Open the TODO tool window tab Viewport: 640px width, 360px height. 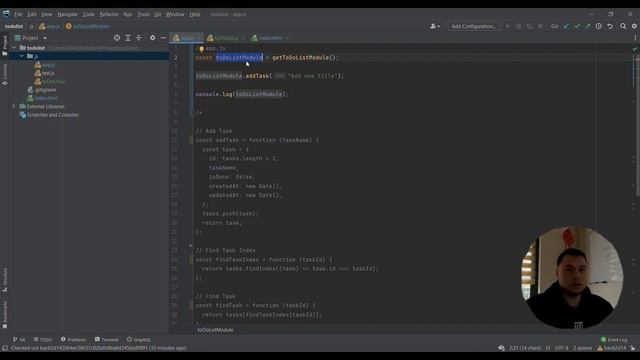[42, 340]
